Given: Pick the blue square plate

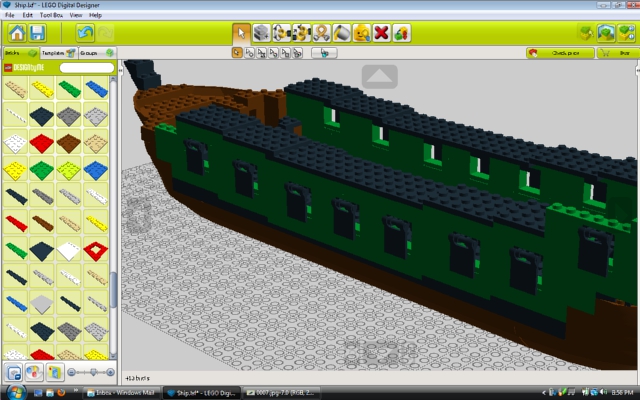Looking at the screenshot, I should pyautogui.click(x=96, y=169).
